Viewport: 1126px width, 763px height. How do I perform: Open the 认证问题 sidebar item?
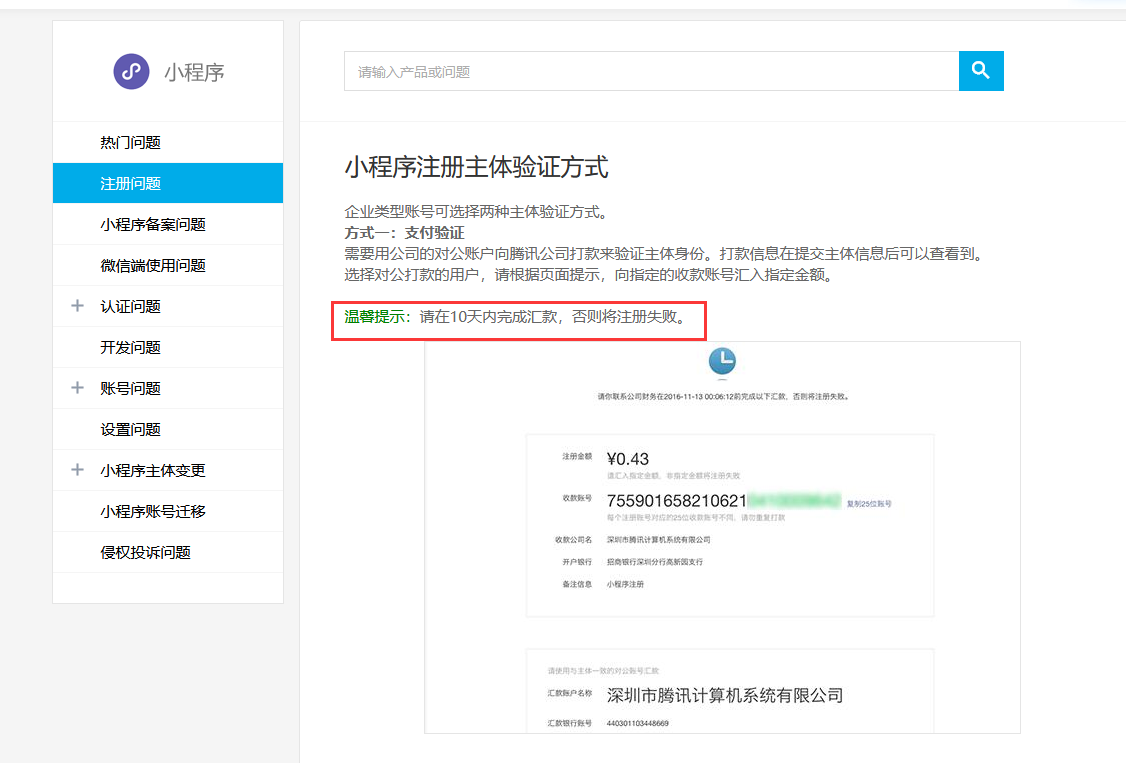coord(168,306)
